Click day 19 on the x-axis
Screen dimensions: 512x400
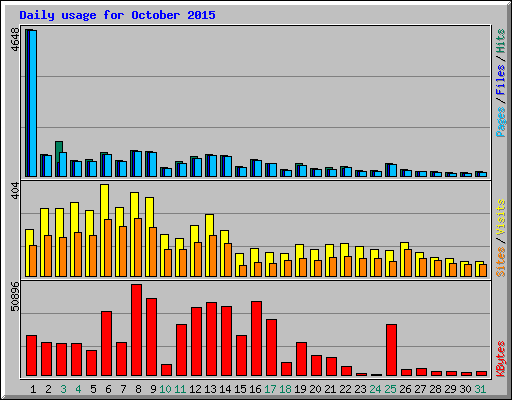tap(300, 389)
